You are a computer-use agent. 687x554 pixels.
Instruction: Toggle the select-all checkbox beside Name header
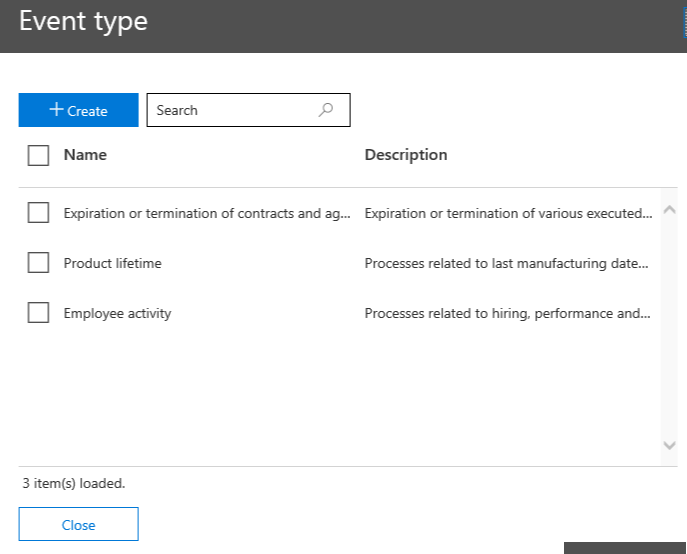point(39,155)
